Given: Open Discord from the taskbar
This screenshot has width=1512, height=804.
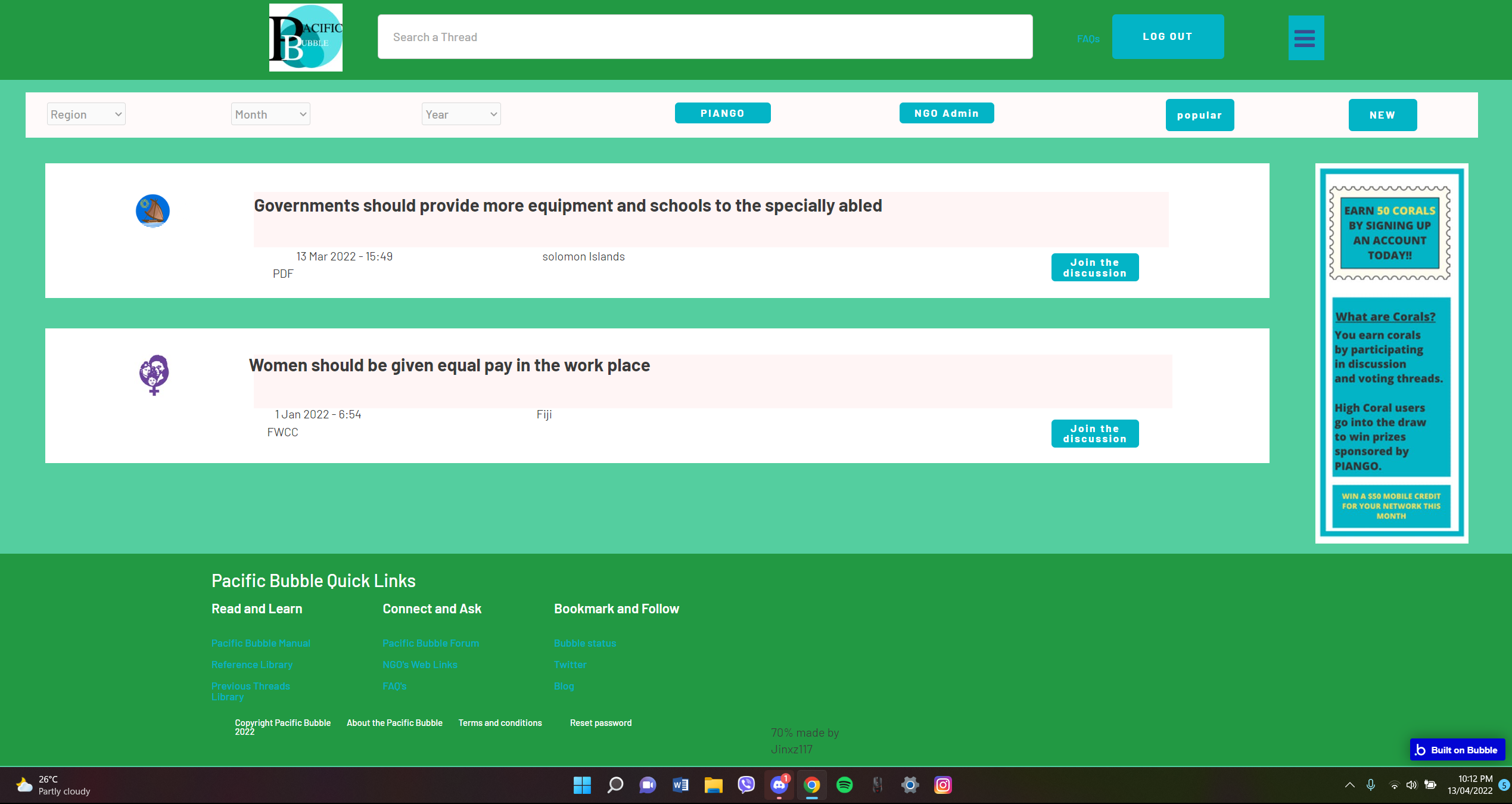Looking at the screenshot, I should coord(779,785).
